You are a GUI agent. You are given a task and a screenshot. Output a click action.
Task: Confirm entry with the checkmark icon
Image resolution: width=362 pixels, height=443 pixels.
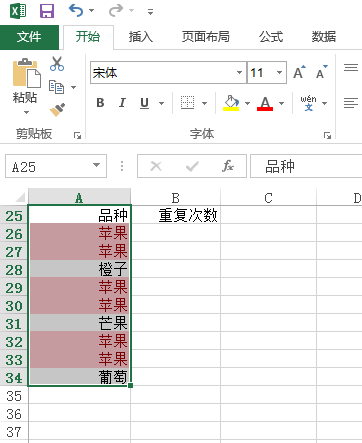point(192,166)
